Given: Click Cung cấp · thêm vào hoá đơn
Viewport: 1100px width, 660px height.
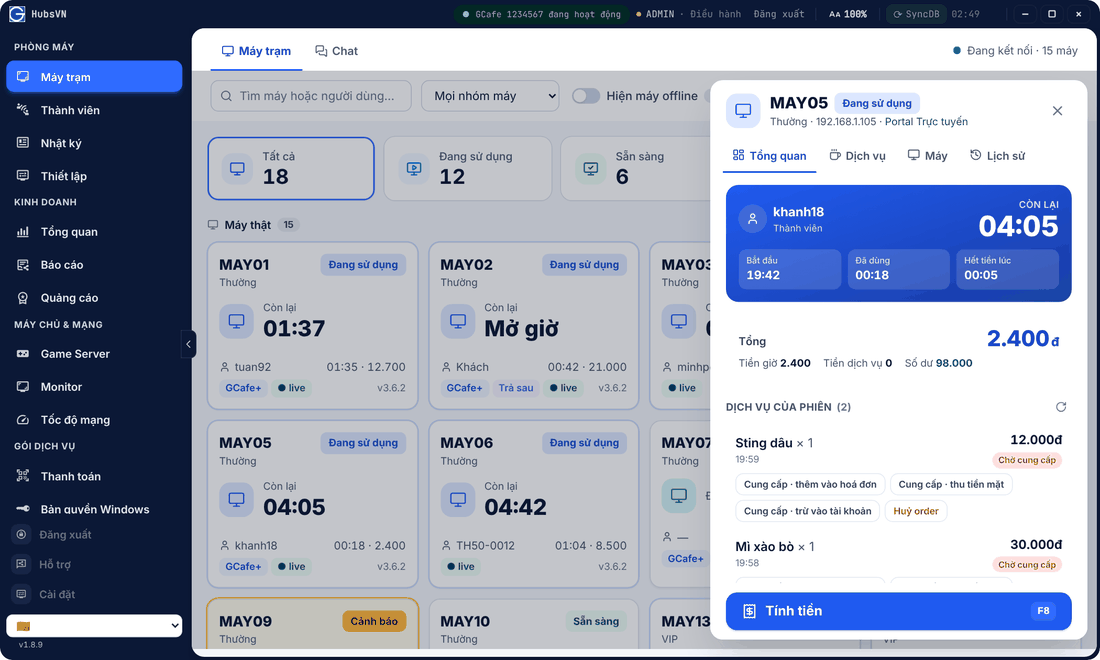Looking at the screenshot, I should tap(810, 485).
